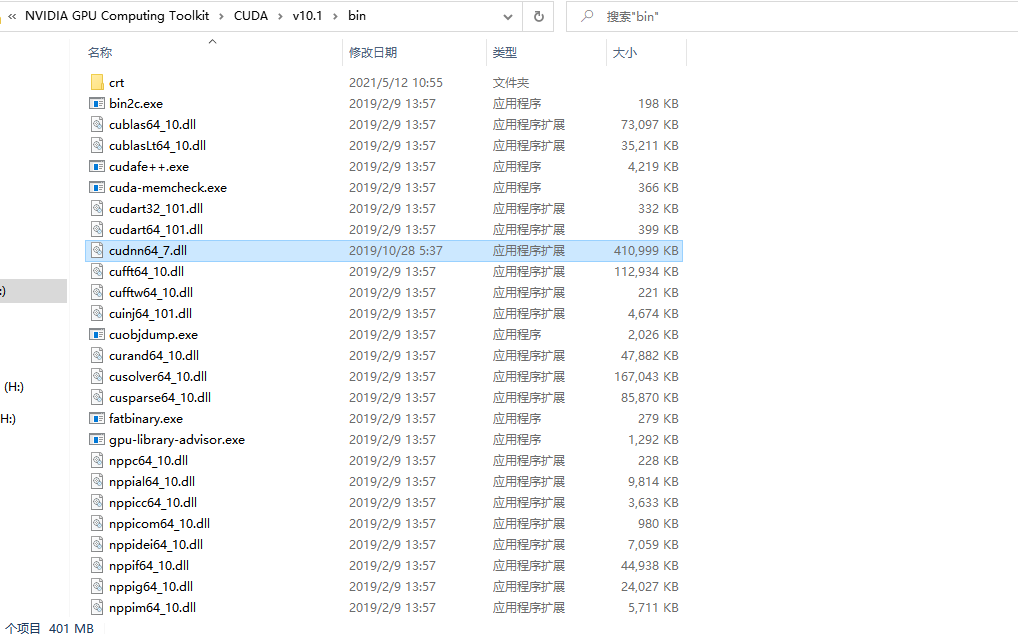This screenshot has height=635, width=1018.
Task: Select the (H:) drive in navigation pane
Action: 14,387
